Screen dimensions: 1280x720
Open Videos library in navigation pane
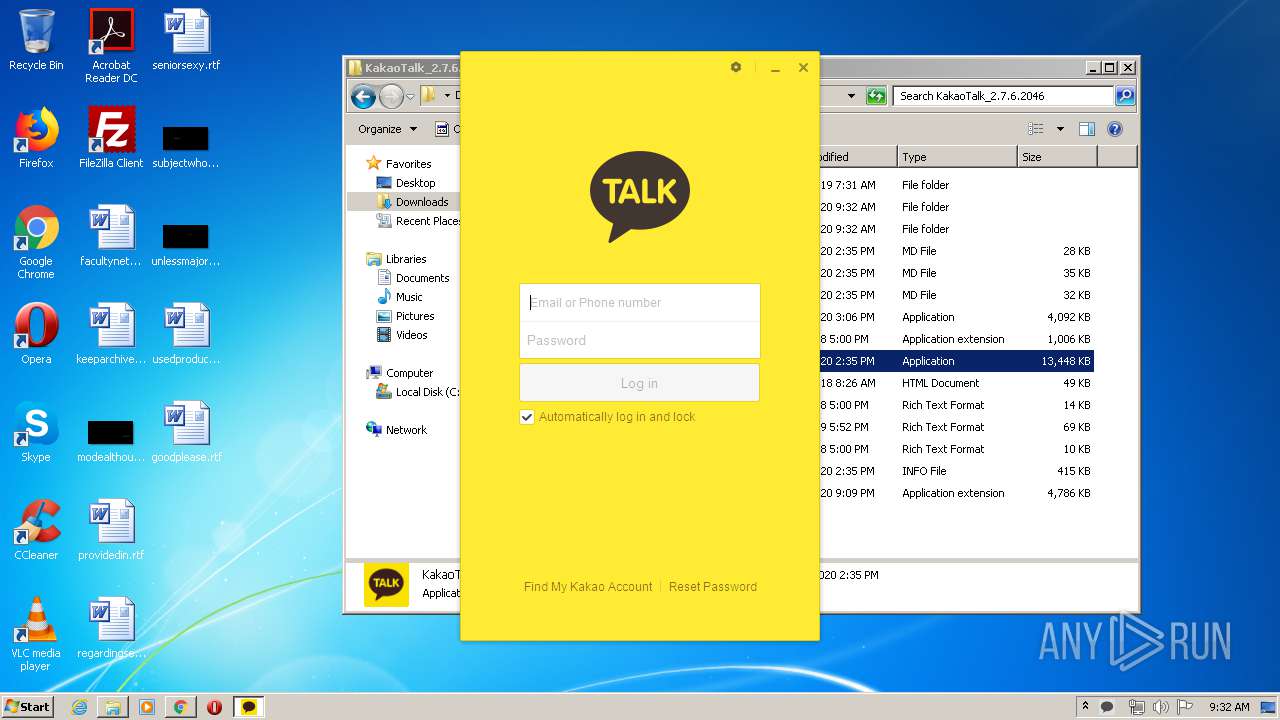click(402, 335)
